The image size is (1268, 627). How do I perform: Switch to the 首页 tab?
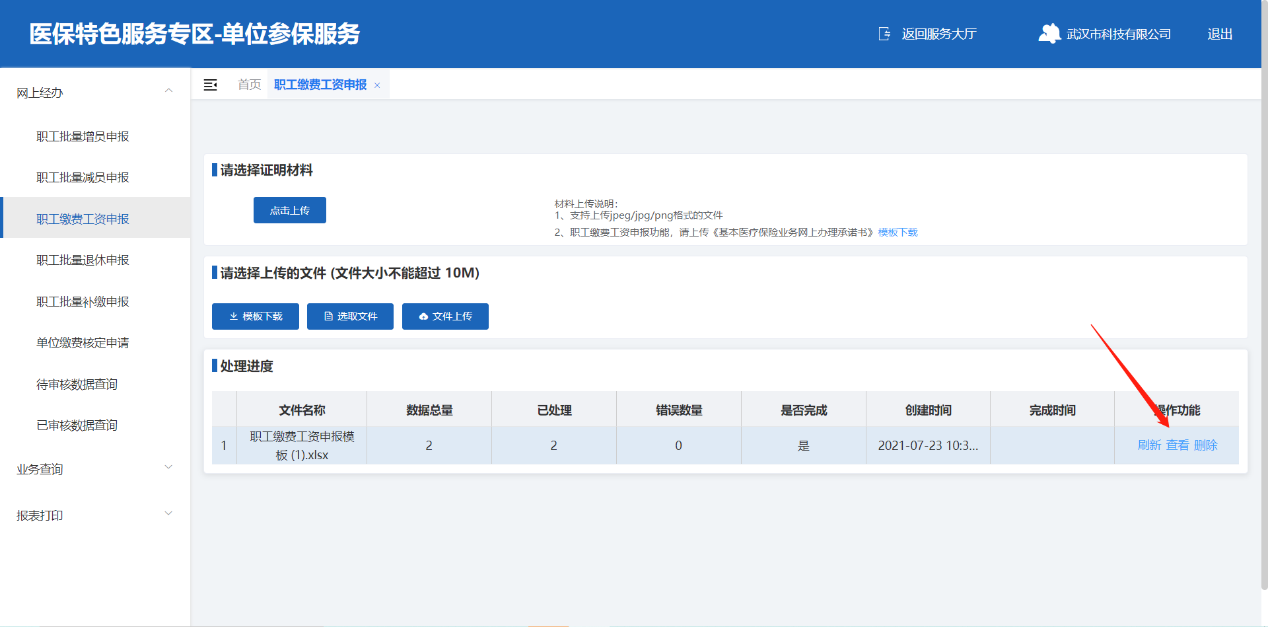[249, 85]
